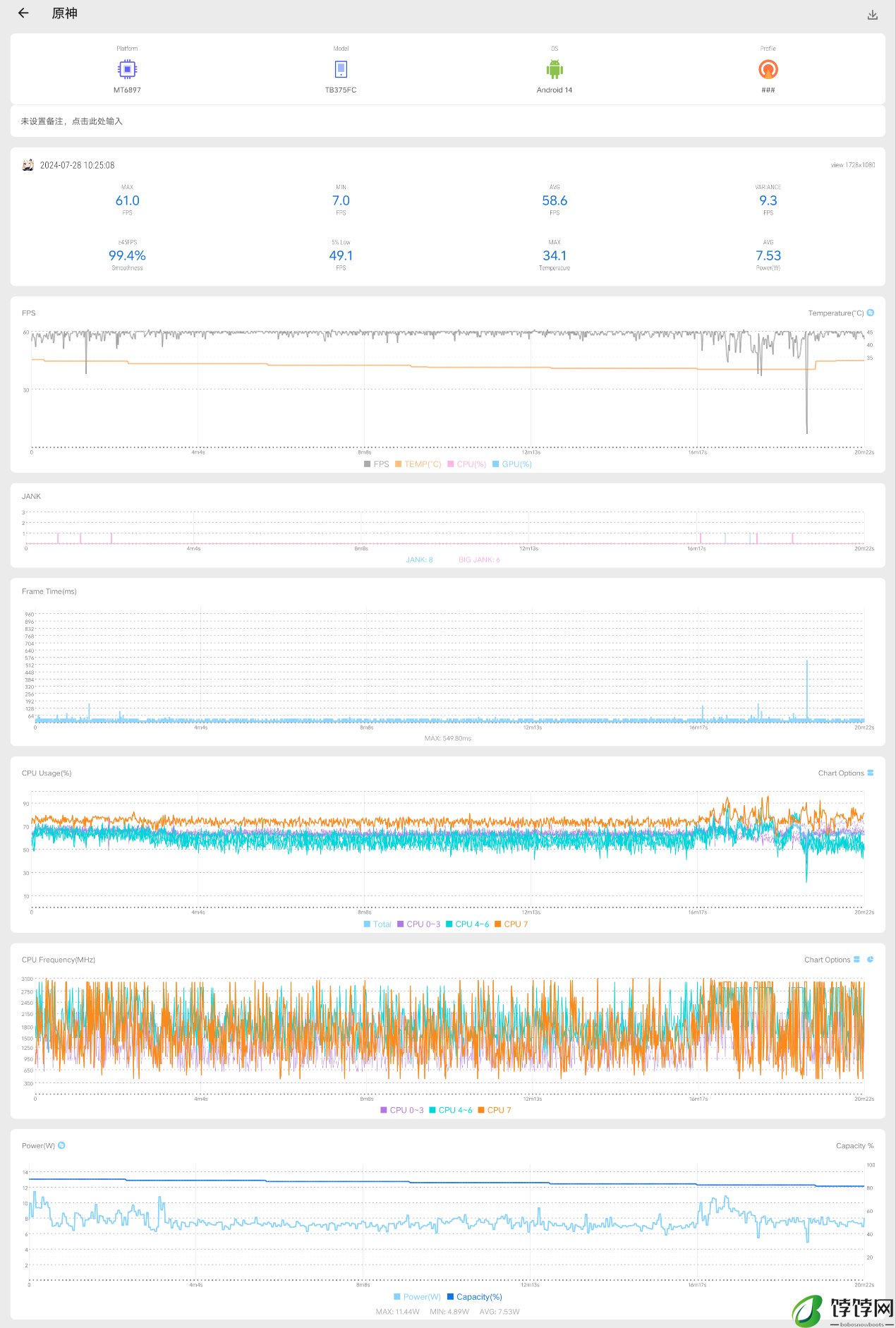Click the JANK chart title
This screenshot has width=896, height=1328.
31,497
